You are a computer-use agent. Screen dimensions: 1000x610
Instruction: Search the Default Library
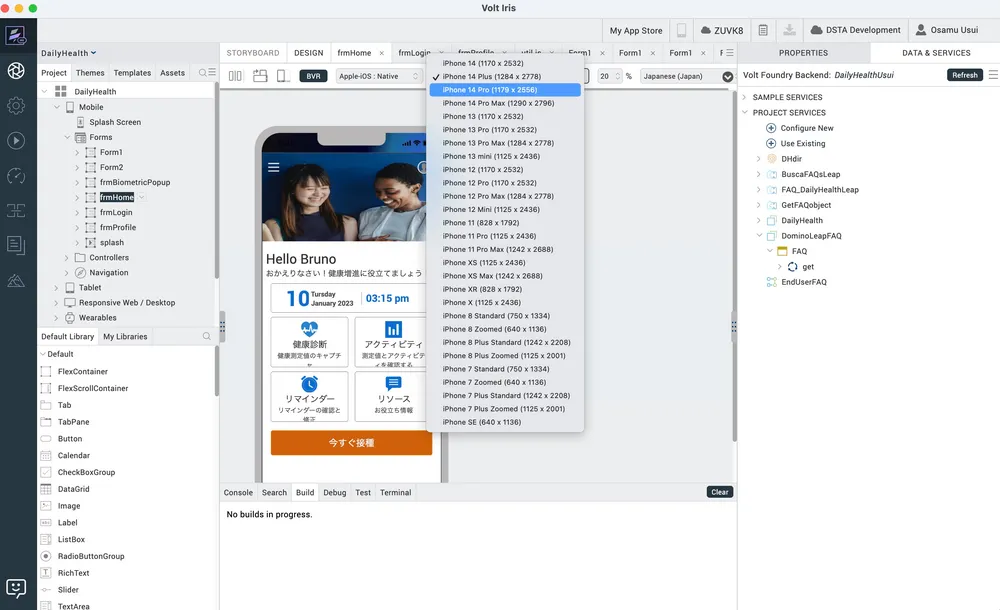point(206,336)
